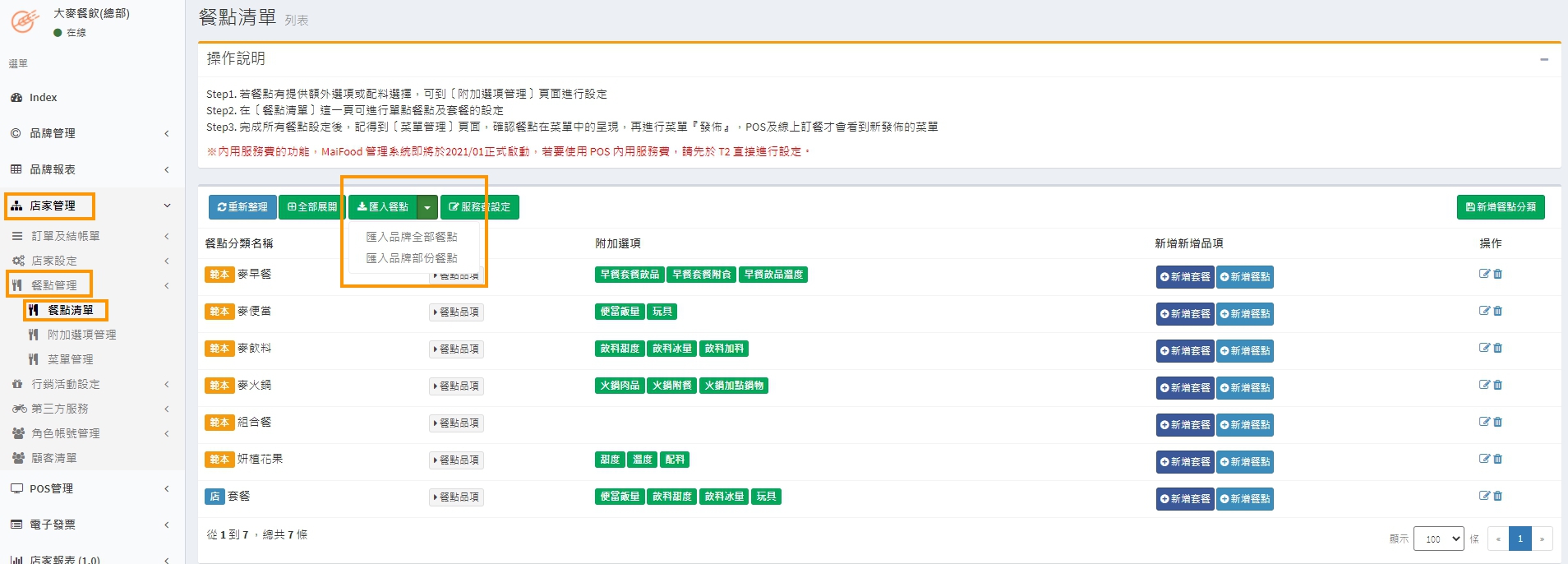The width and height of the screenshot is (1568, 564).
Task: Click edit icon for 麥便當 category
Action: click(1484, 311)
